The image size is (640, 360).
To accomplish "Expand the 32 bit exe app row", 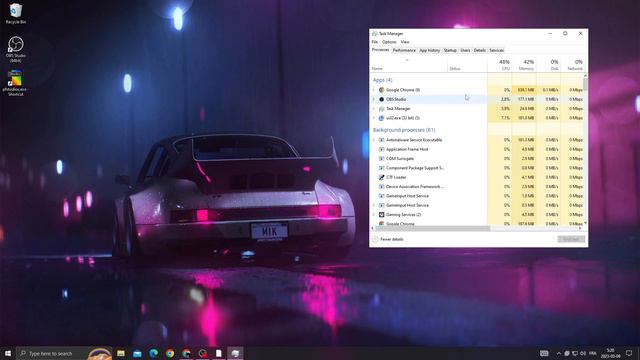I will tap(373, 118).
